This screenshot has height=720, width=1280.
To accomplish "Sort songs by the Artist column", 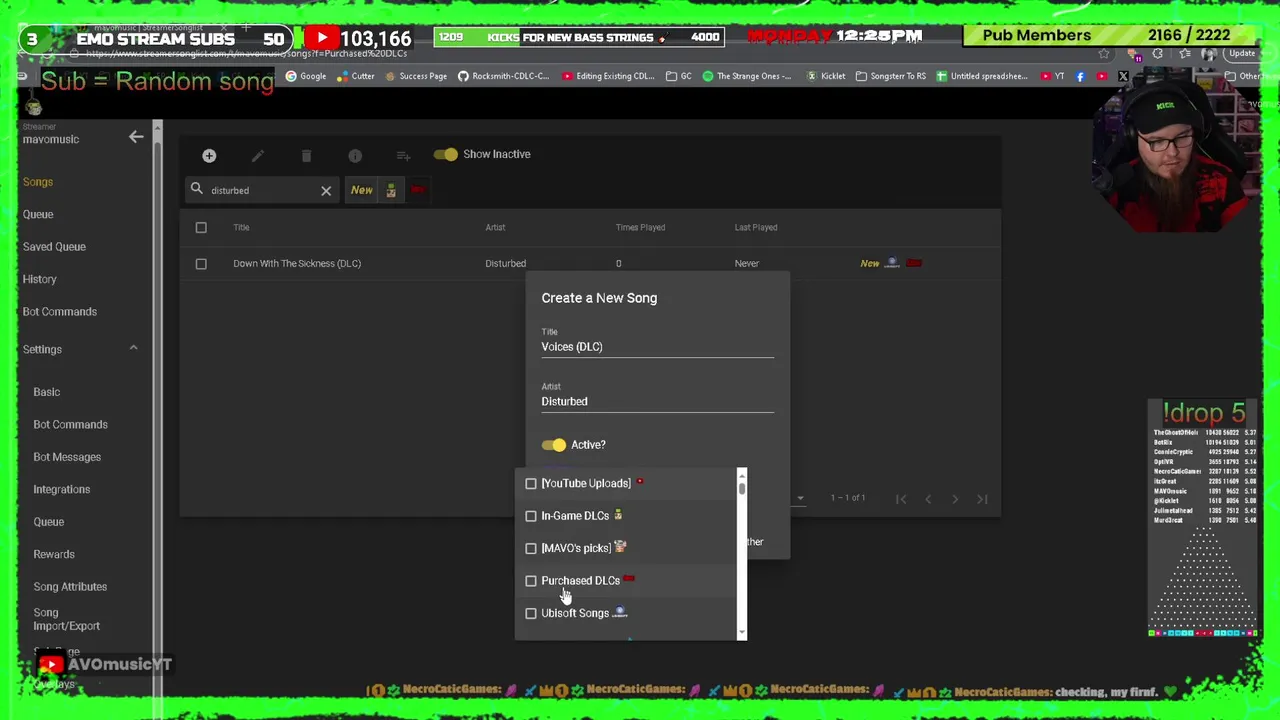I will coord(495,227).
